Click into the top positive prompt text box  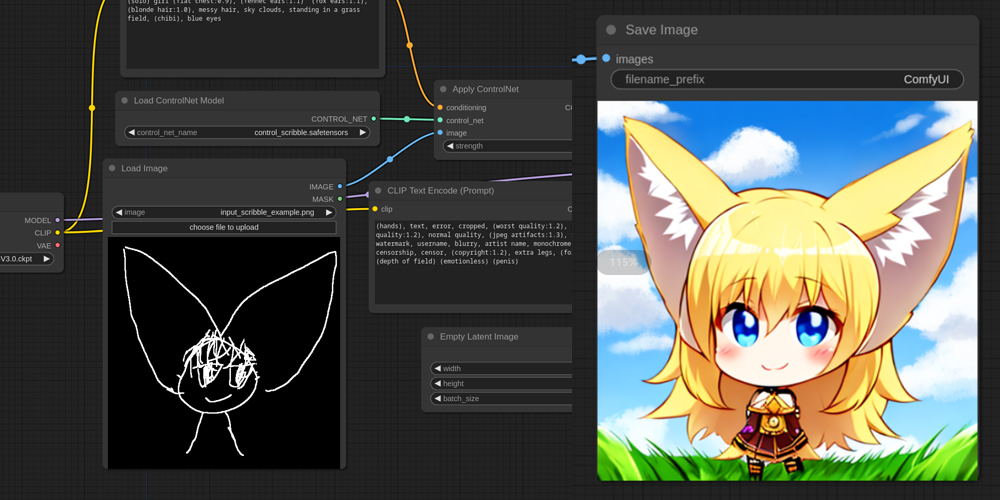[x=253, y=34]
